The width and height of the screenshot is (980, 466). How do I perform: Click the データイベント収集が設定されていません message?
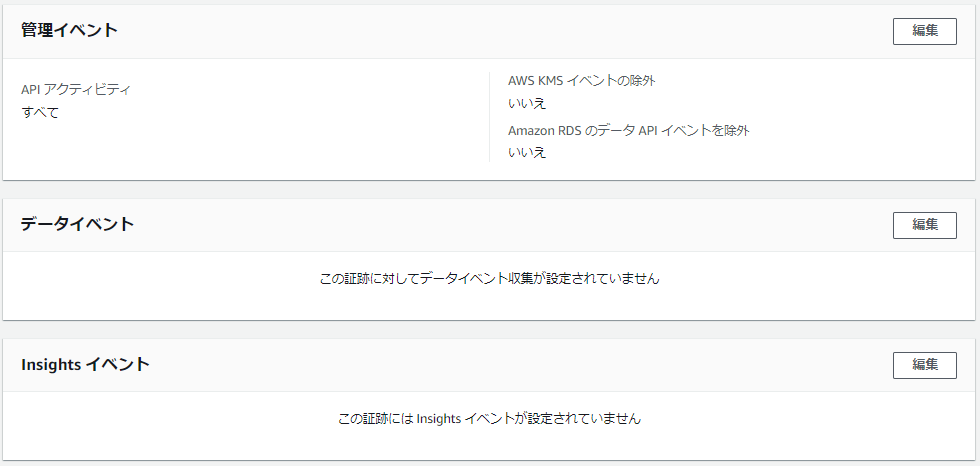489,279
